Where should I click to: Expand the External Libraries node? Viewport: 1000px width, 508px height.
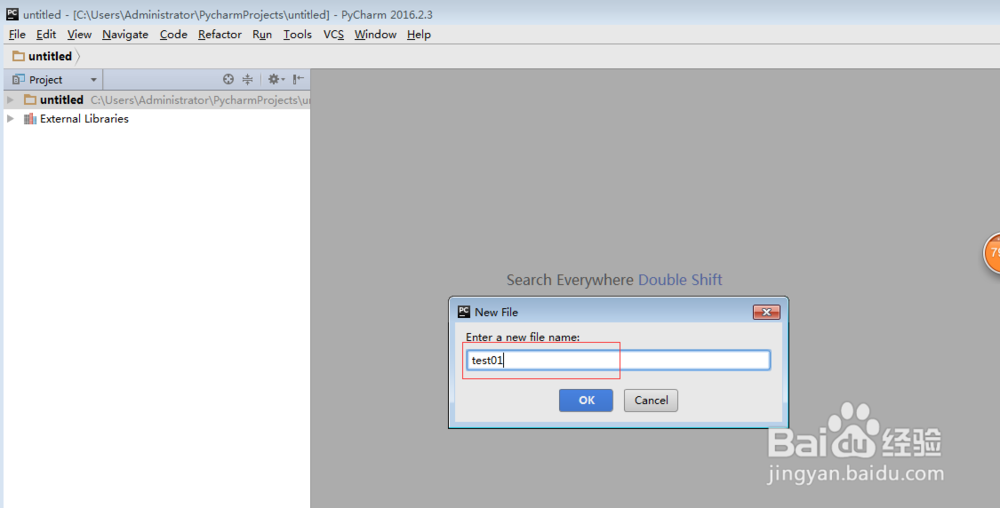coord(10,119)
